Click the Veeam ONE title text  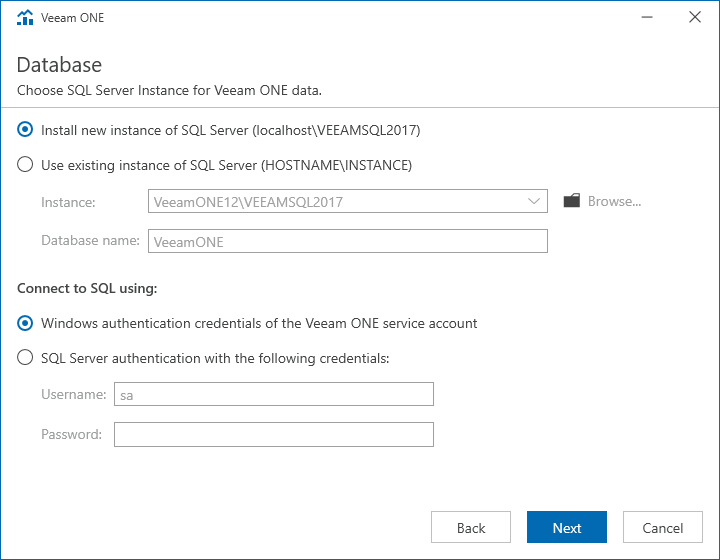(x=73, y=17)
